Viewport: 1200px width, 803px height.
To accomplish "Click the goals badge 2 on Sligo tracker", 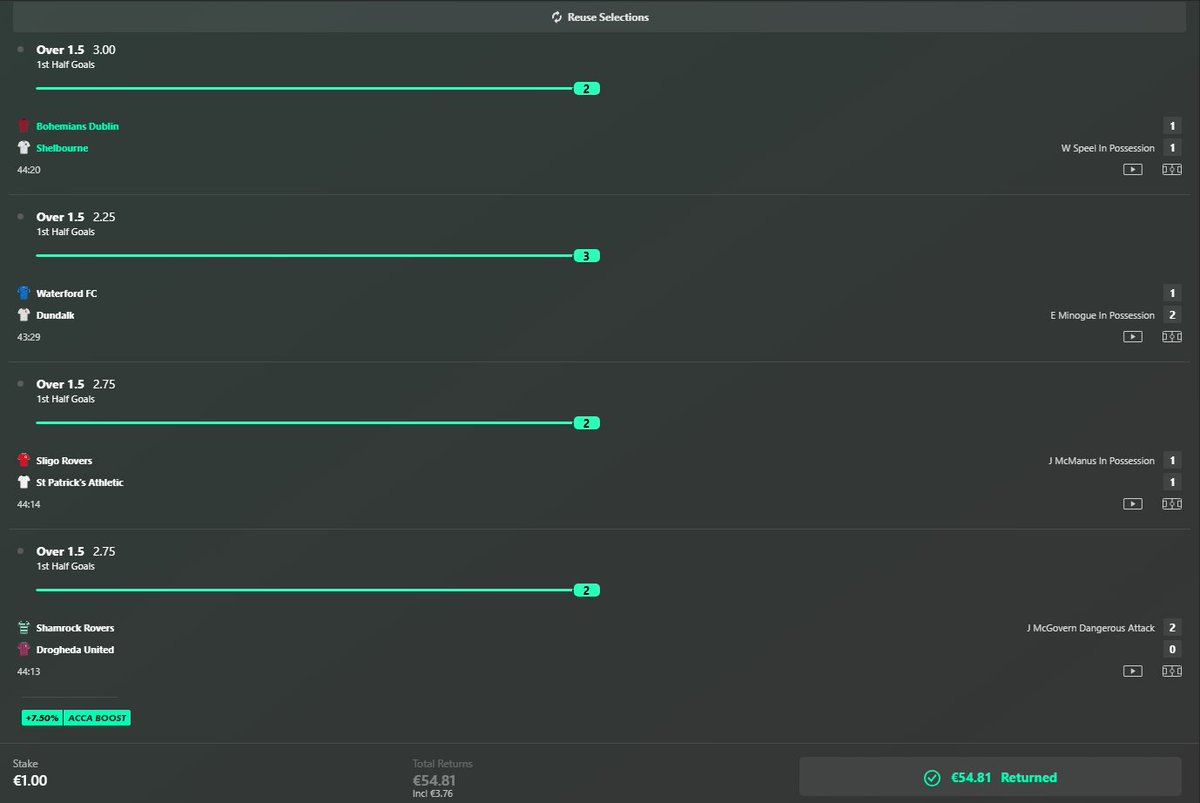I will [587, 423].
